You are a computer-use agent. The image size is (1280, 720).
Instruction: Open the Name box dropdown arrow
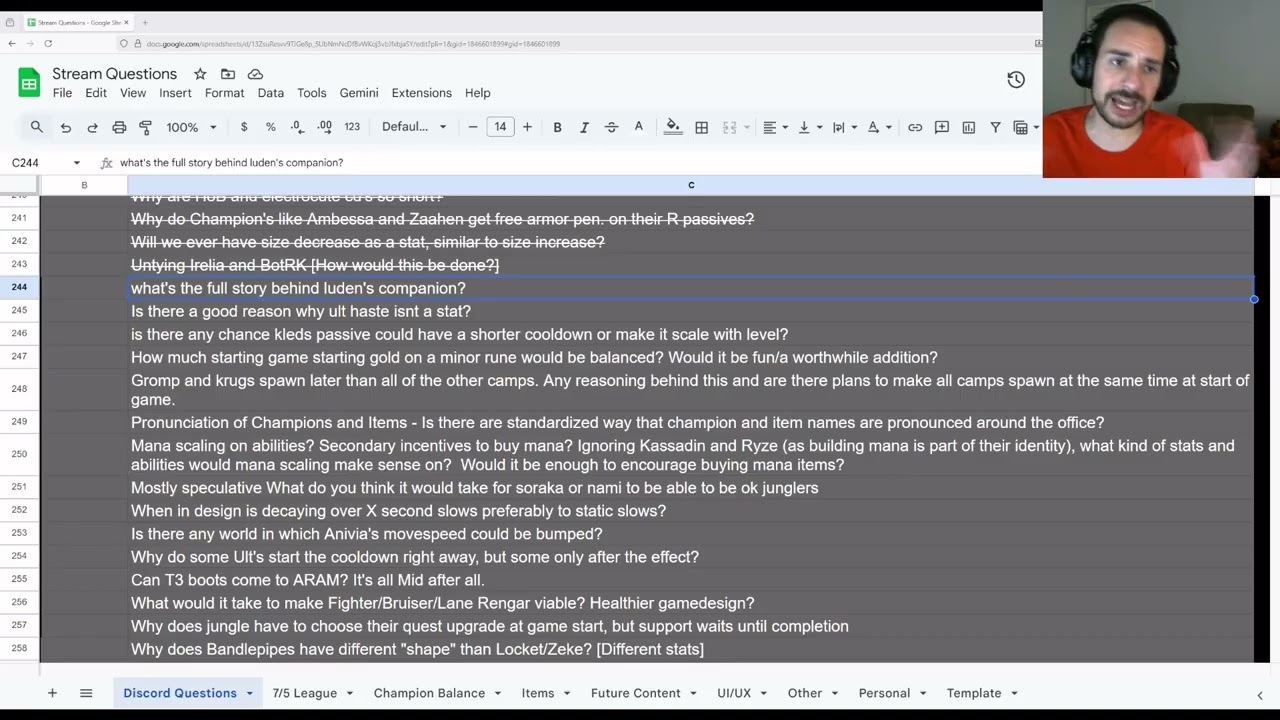76,163
